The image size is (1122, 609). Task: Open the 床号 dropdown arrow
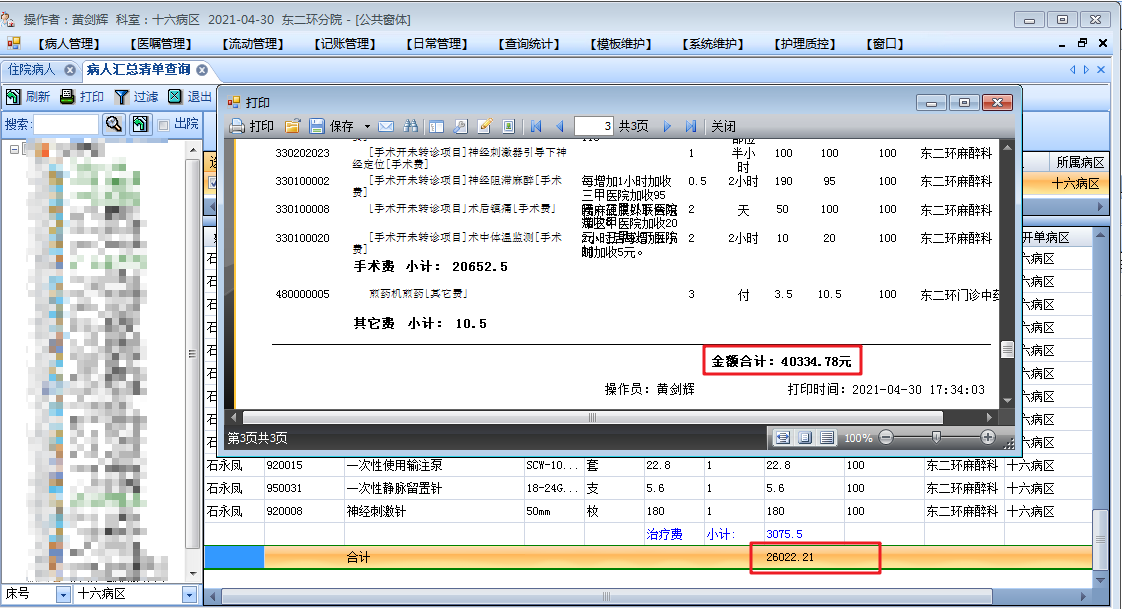(x=64, y=594)
